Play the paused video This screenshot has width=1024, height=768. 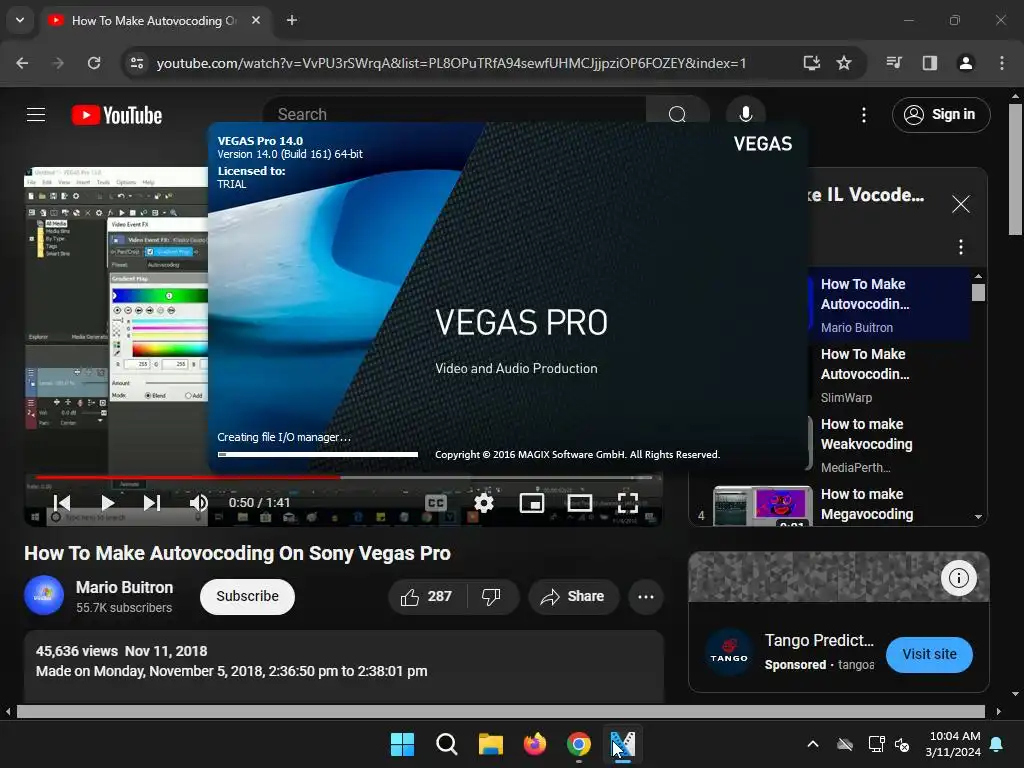(108, 503)
